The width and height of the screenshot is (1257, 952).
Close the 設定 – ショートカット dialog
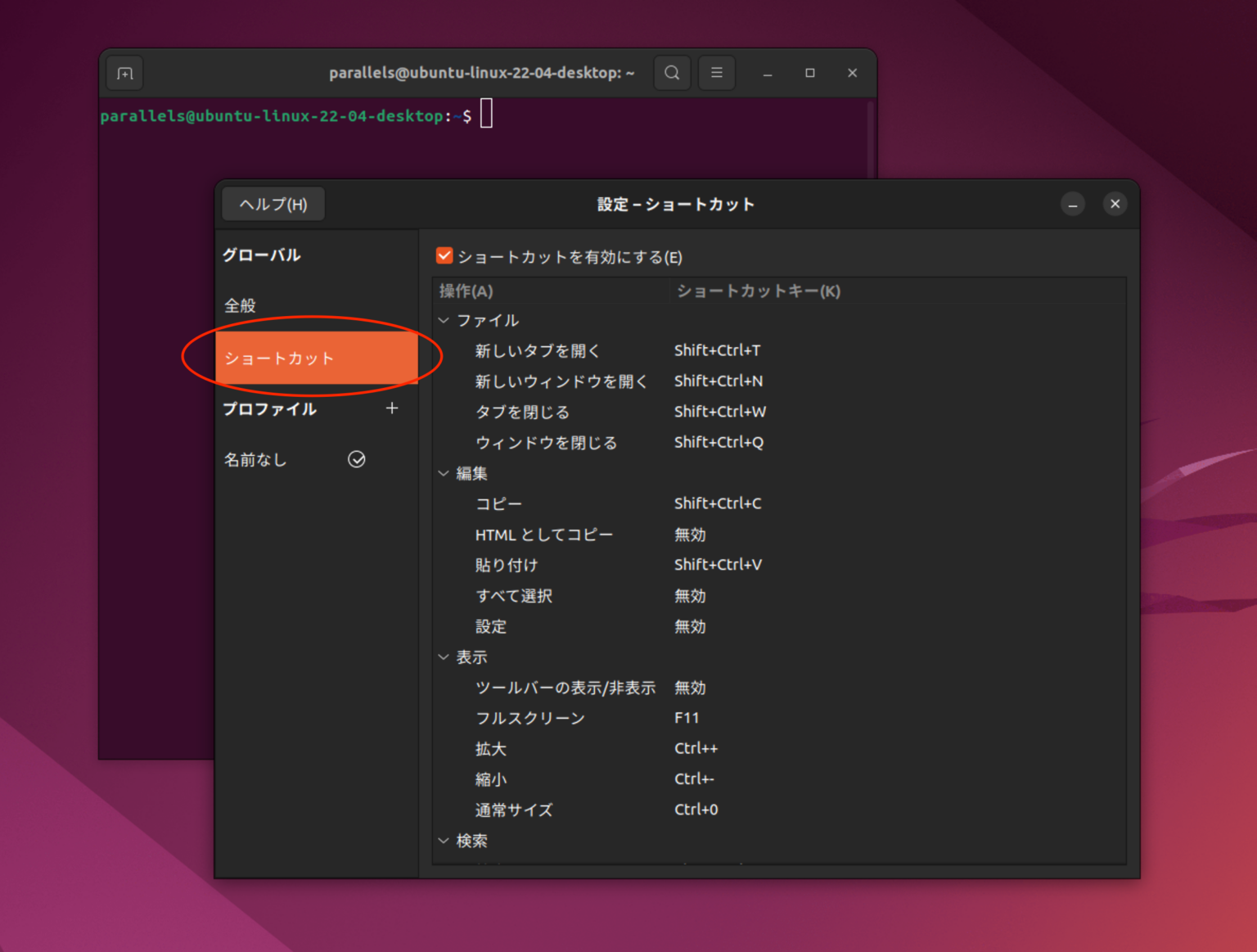[1115, 204]
